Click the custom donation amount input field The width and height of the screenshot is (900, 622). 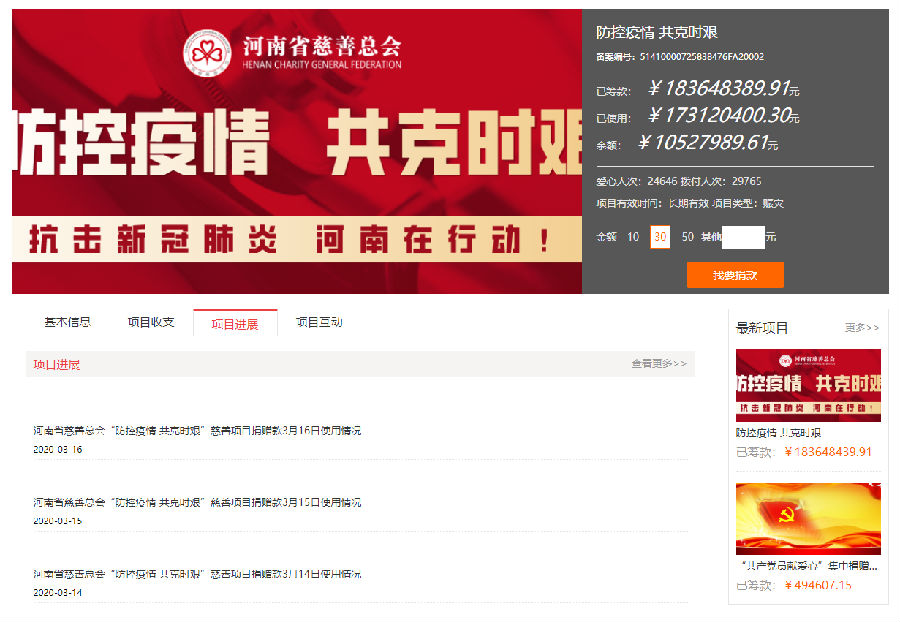(x=742, y=237)
